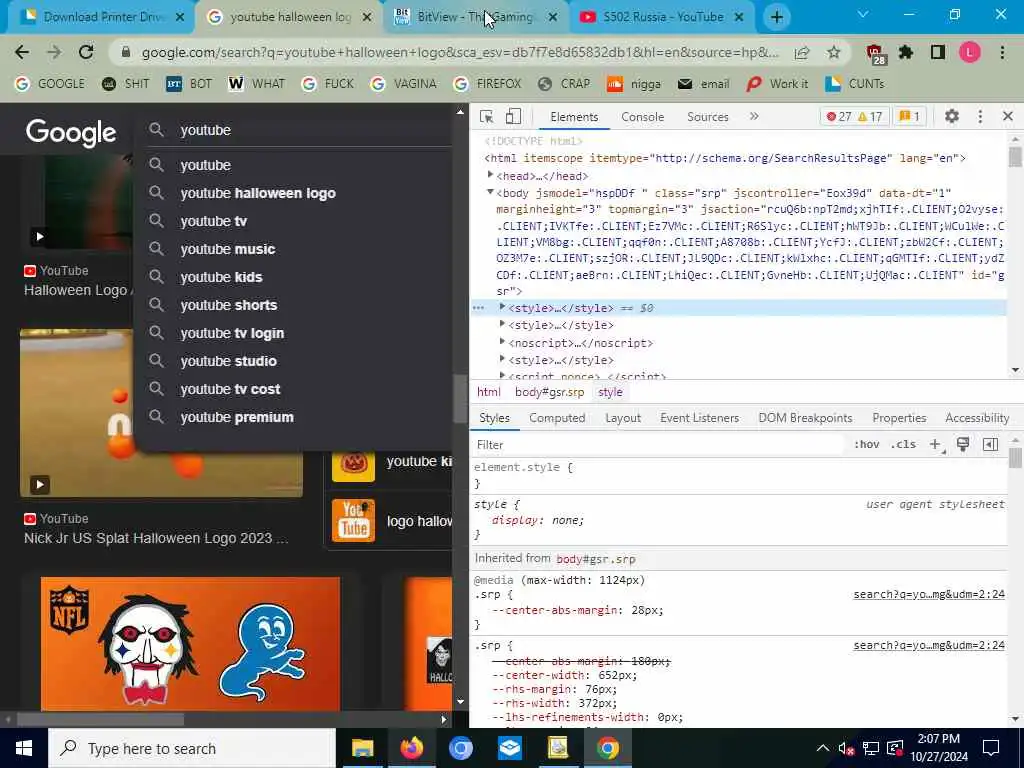Switch to the Sources tab
This screenshot has height=768, width=1024.
click(x=707, y=117)
